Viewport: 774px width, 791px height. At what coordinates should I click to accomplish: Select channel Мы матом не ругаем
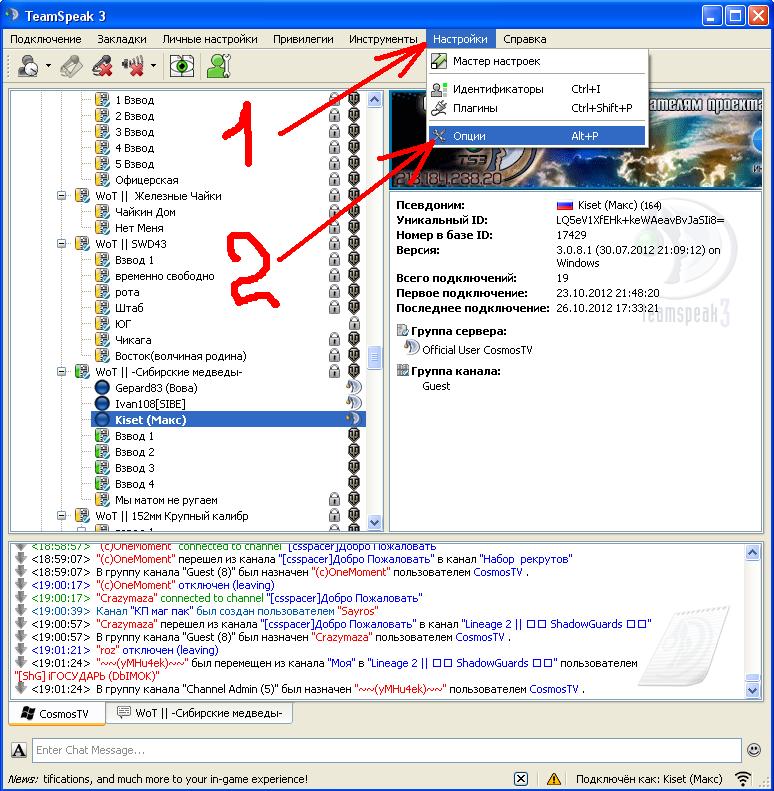[166, 500]
